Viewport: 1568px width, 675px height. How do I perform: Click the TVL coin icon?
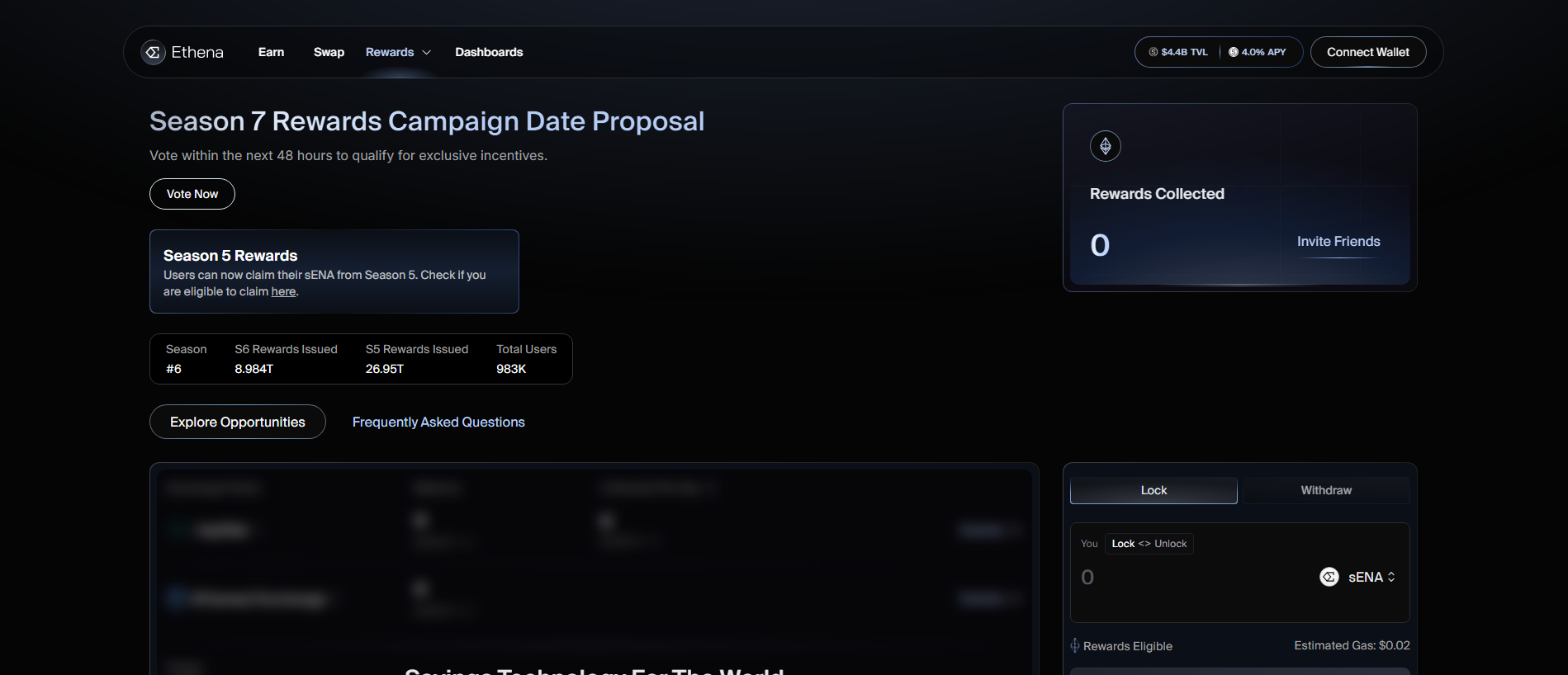(x=1153, y=52)
